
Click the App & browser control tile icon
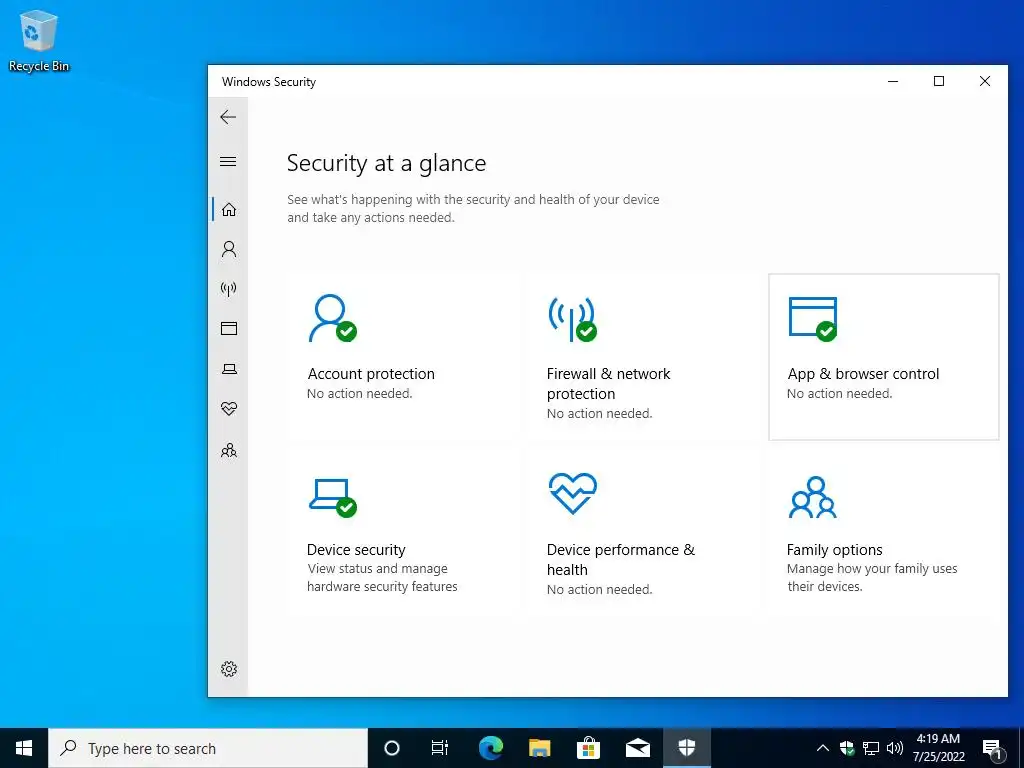click(813, 319)
